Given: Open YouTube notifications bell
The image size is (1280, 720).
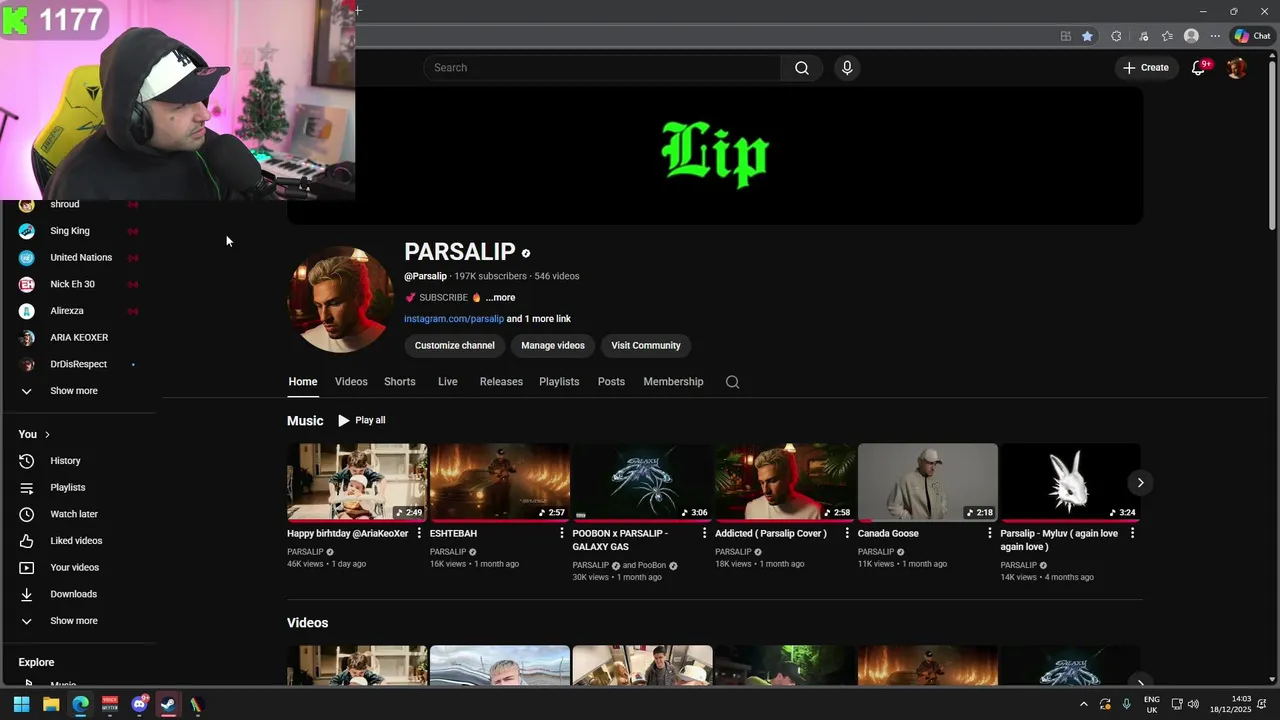Looking at the screenshot, I should (x=1198, y=68).
